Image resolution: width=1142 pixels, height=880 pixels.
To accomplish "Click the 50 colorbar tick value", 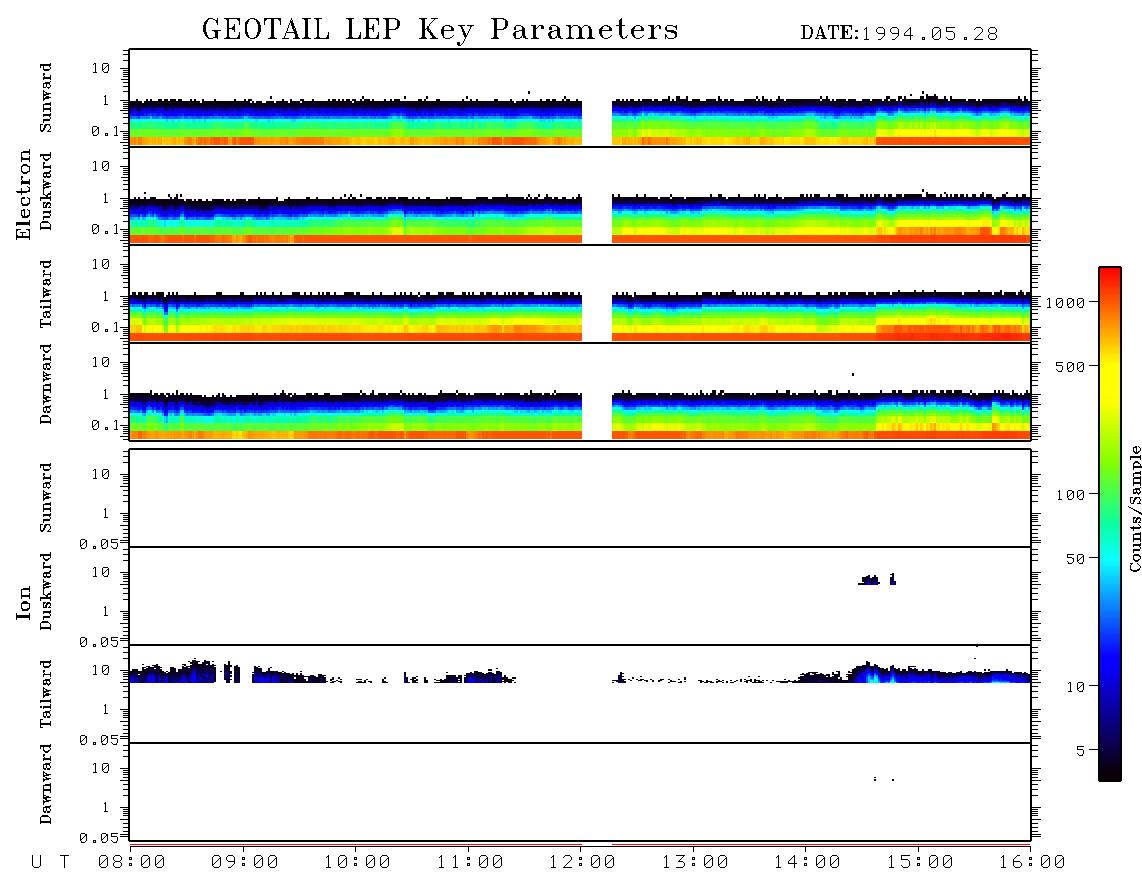I will point(1076,559).
